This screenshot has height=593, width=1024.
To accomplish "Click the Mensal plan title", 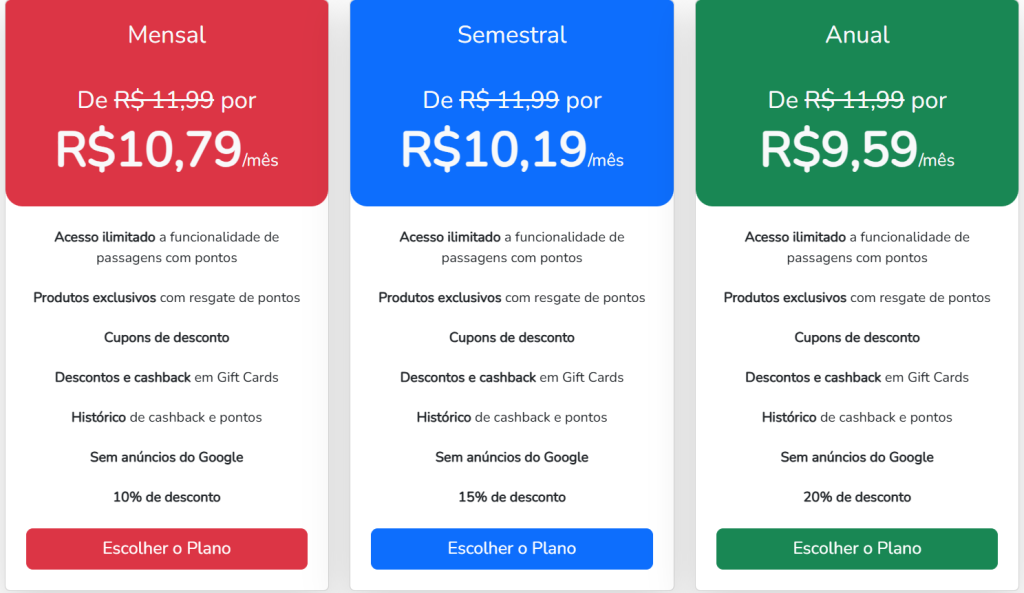I will click(166, 35).
